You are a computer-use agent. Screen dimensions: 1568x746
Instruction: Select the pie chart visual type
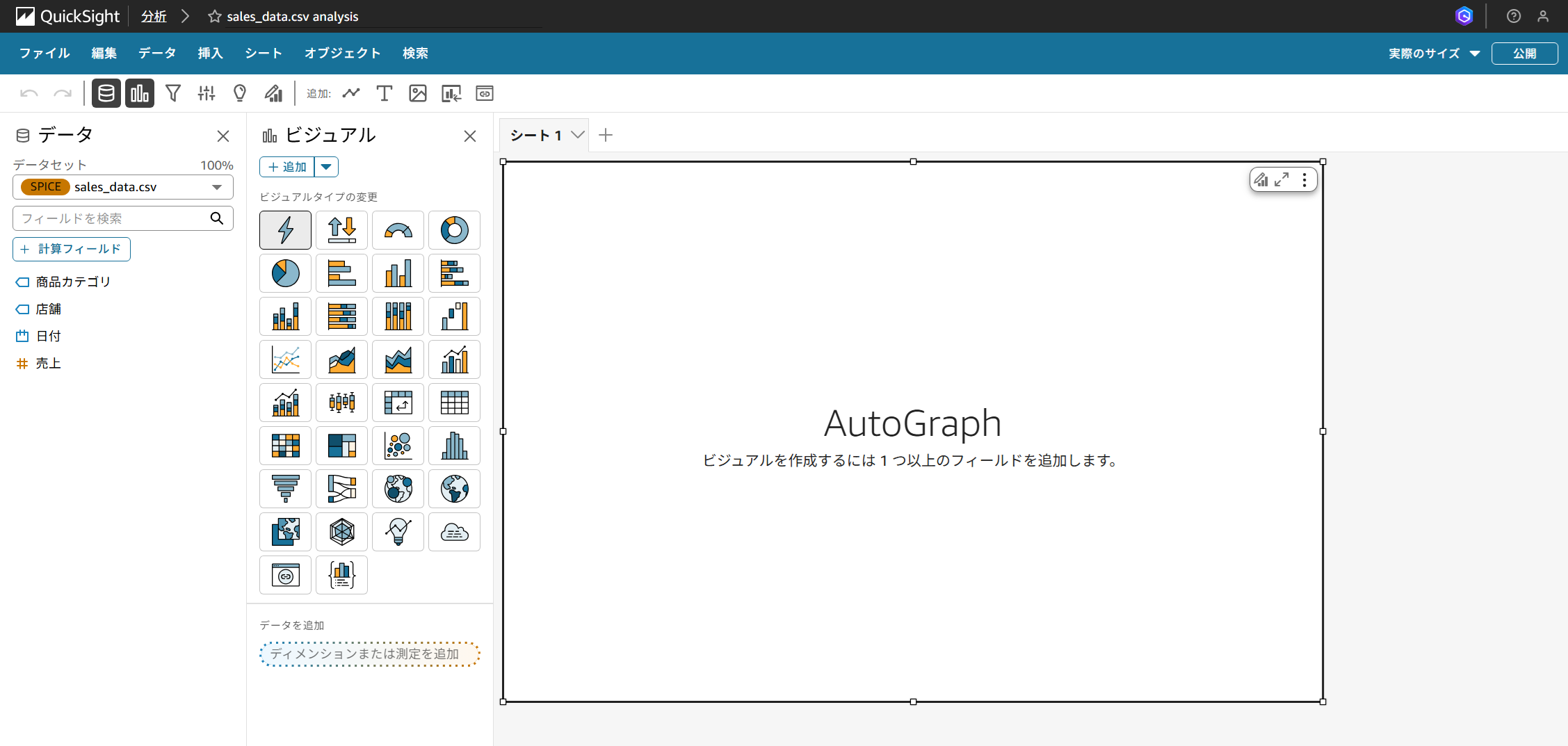pos(285,273)
